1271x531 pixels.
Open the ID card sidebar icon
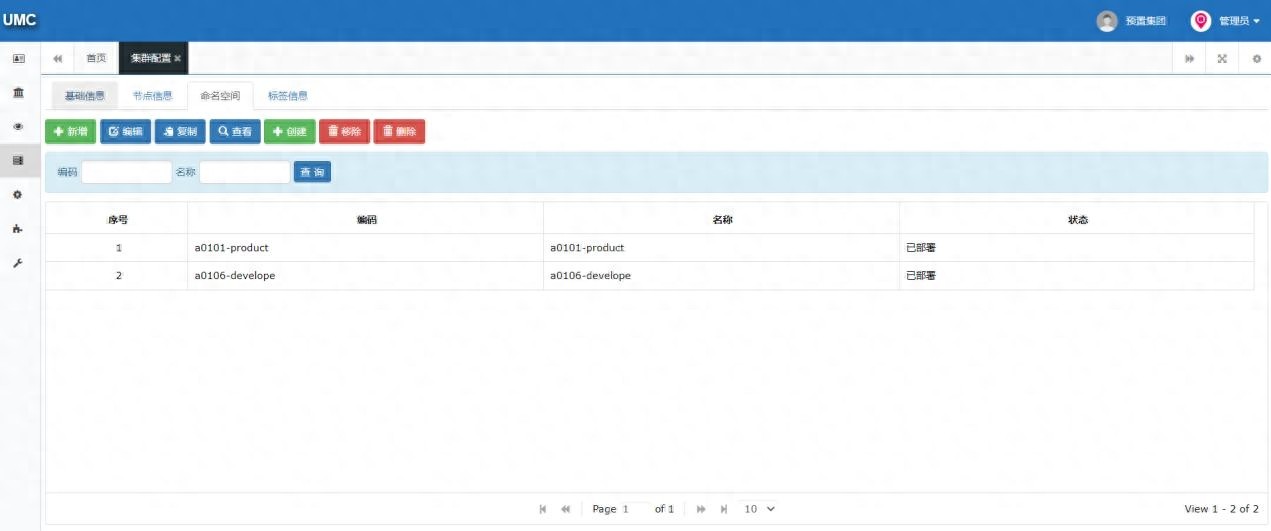pos(18,59)
